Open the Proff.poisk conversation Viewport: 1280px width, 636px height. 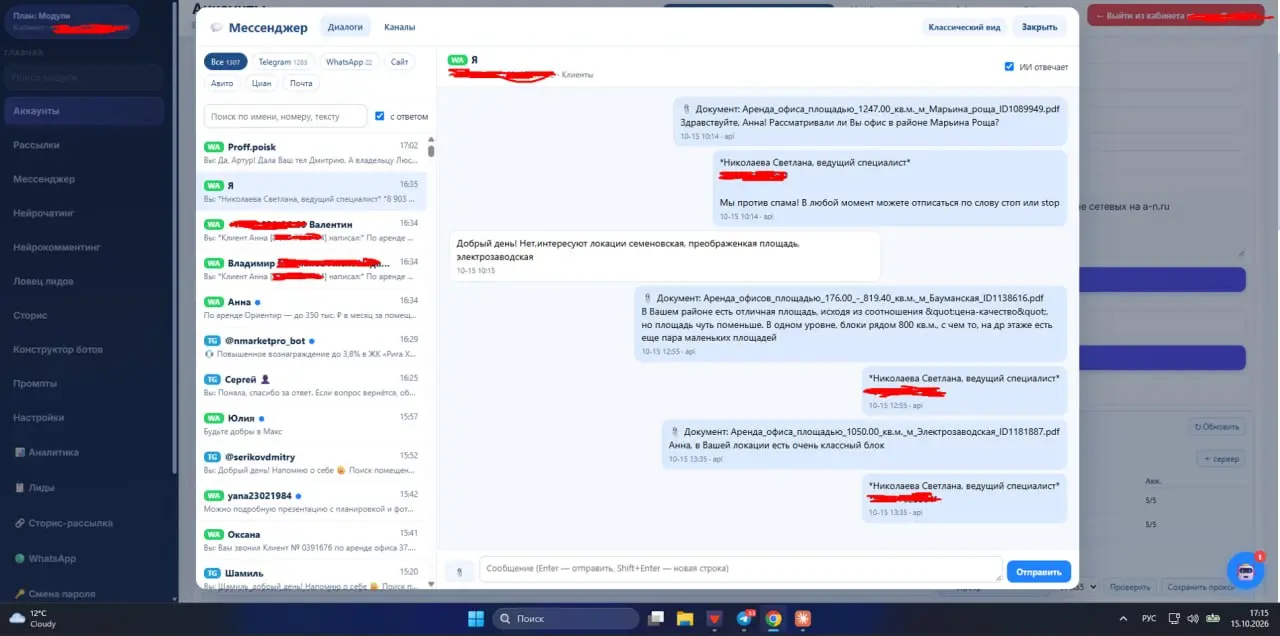(311, 153)
